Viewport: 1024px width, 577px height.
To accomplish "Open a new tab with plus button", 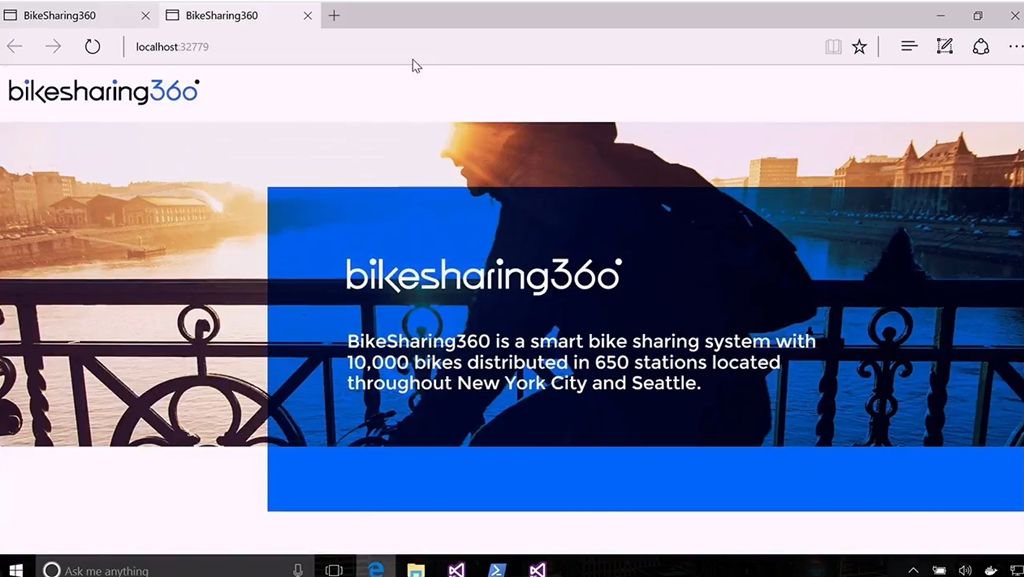I will [x=334, y=15].
